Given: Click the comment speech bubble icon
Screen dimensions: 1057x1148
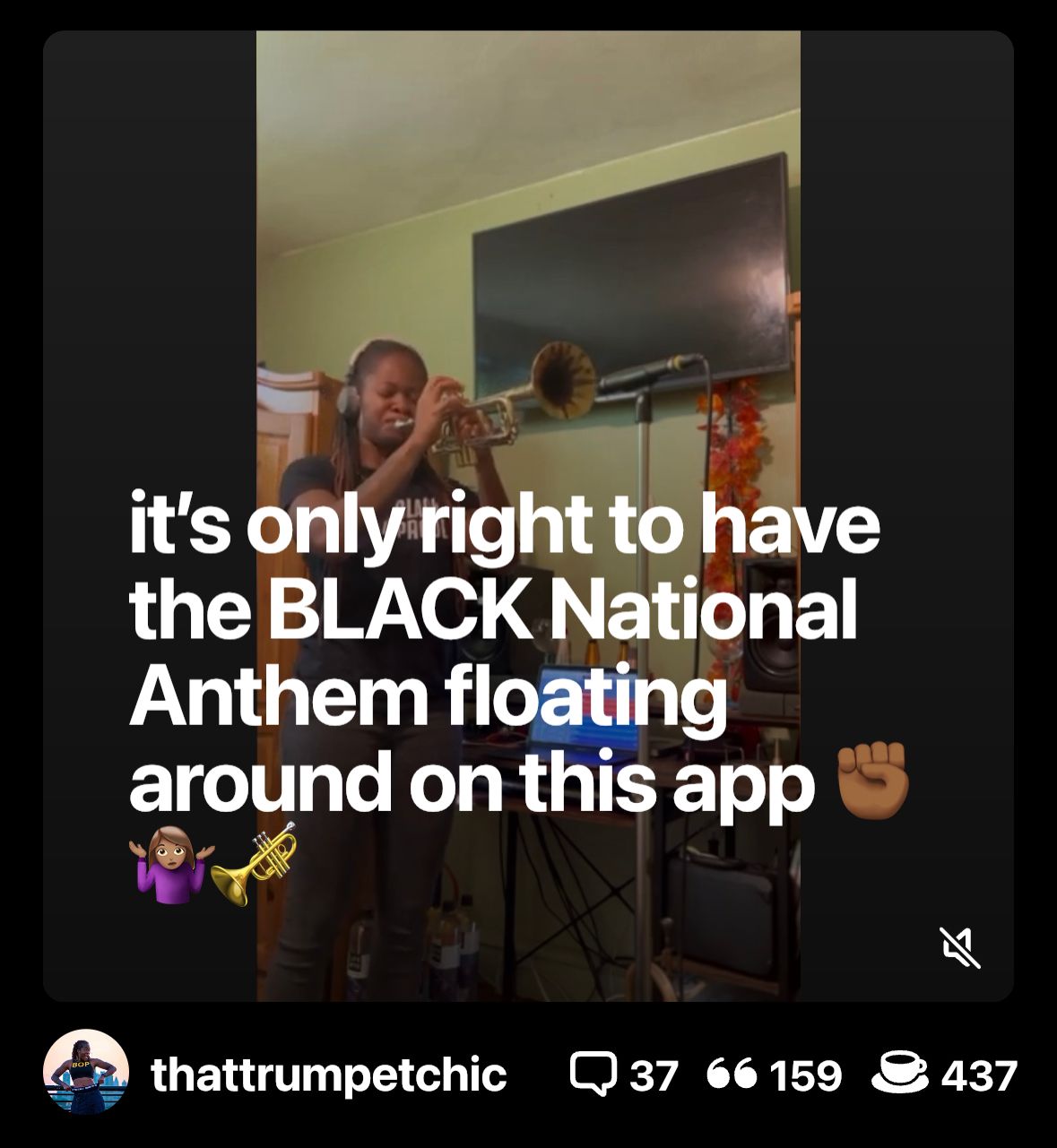Looking at the screenshot, I should click(x=593, y=1074).
